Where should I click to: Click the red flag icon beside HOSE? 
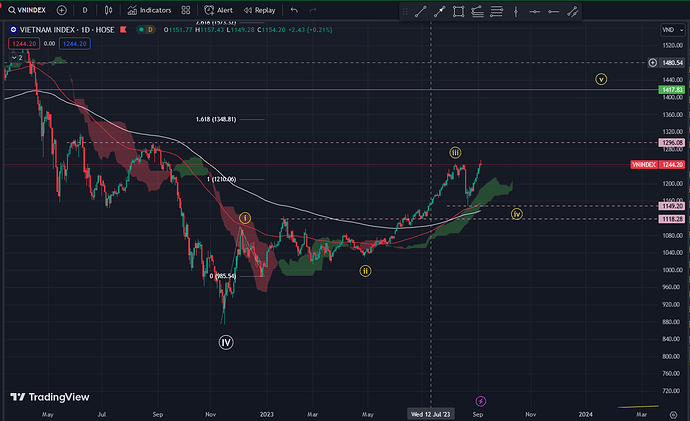[123, 29]
